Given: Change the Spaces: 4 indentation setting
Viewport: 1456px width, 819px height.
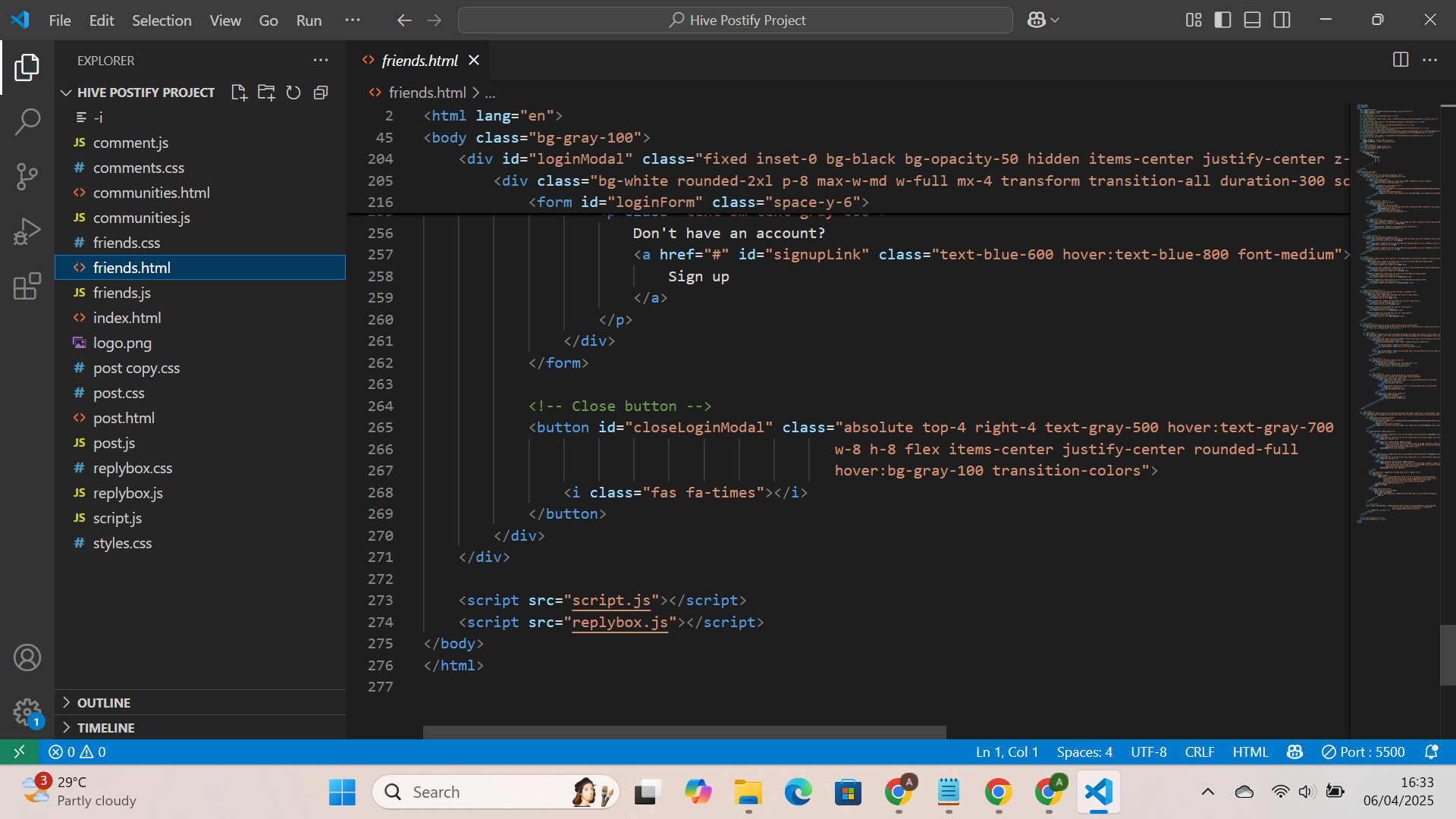Looking at the screenshot, I should click(1084, 752).
